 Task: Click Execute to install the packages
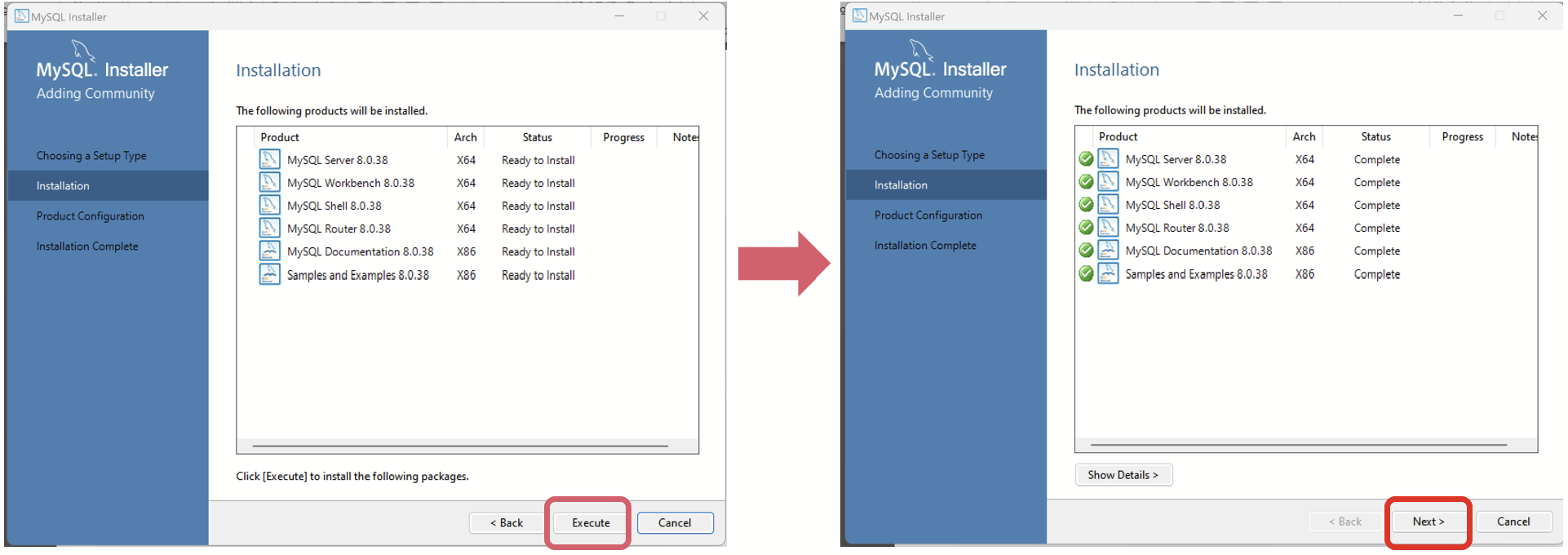coord(591,522)
